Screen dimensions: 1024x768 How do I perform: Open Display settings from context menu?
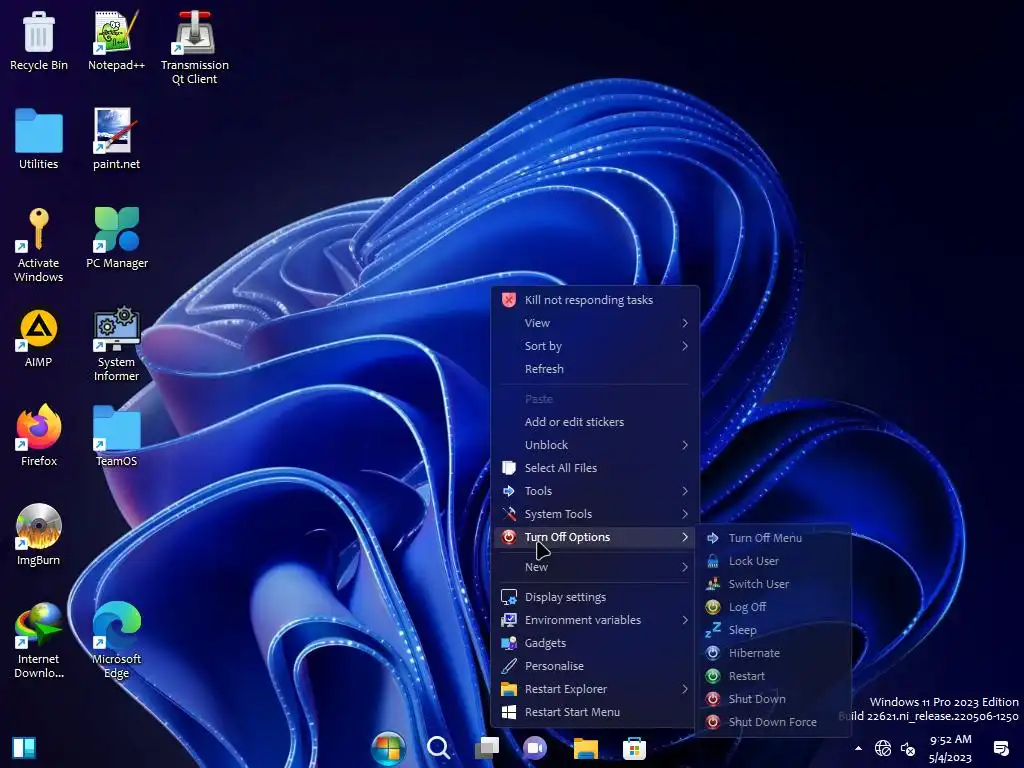pos(595,597)
